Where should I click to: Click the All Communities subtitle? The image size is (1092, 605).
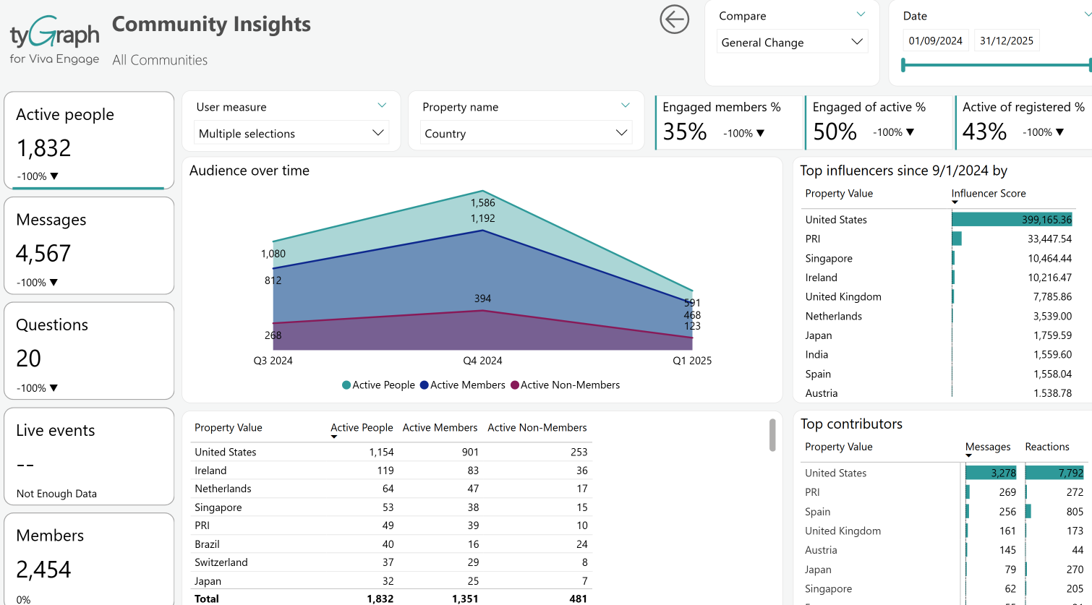tap(160, 60)
